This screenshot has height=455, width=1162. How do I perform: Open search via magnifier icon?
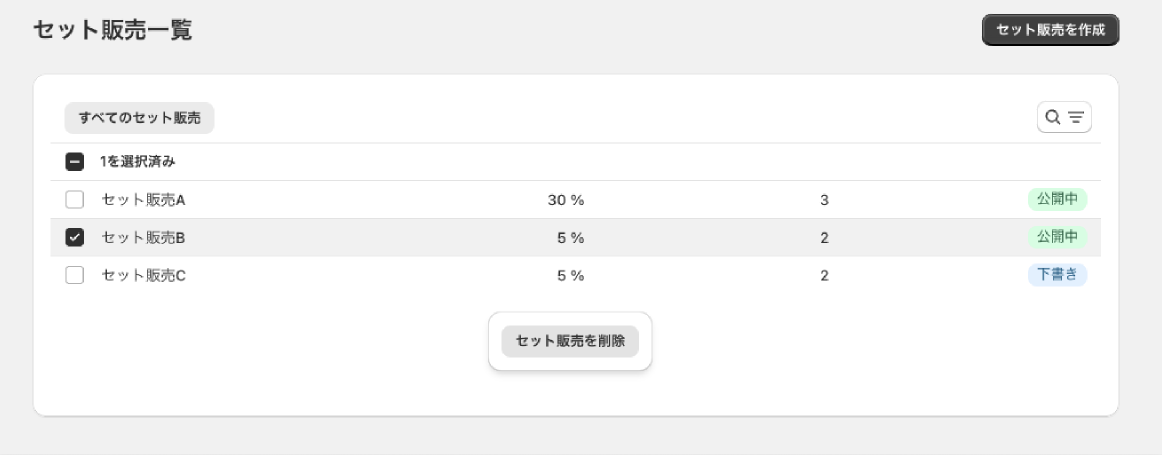1052,117
